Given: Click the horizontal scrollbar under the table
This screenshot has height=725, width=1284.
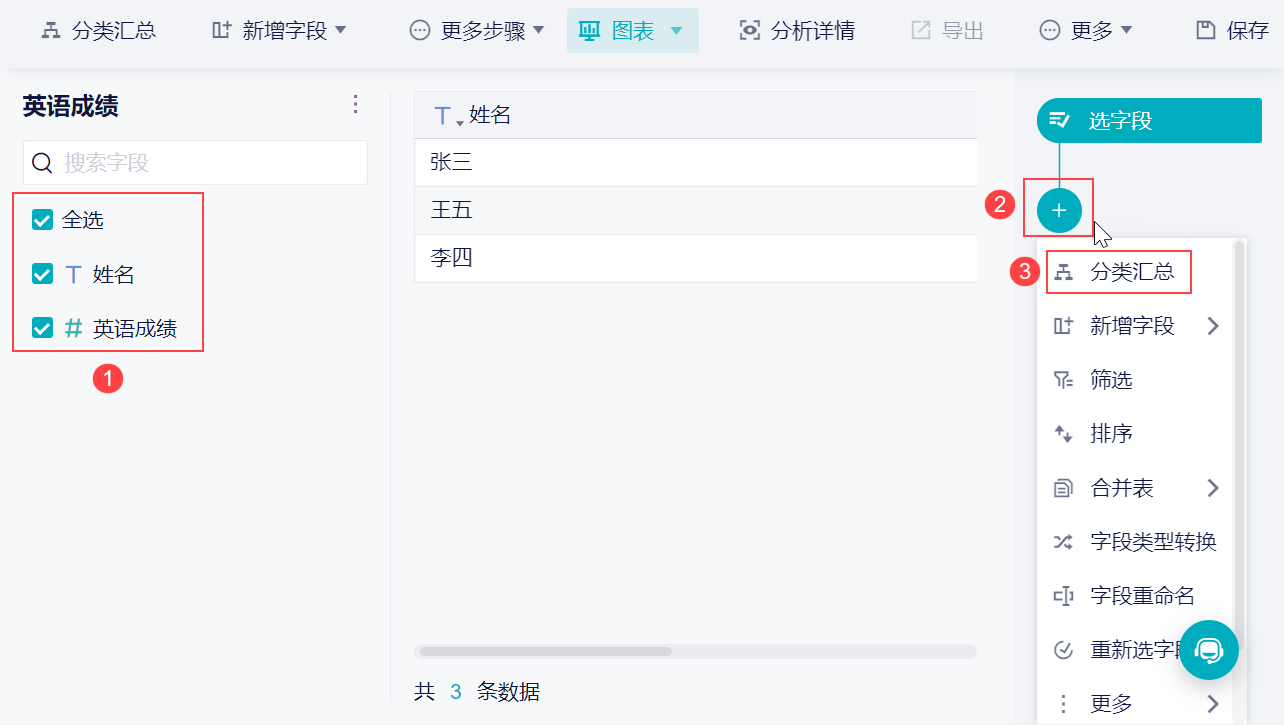Looking at the screenshot, I should 546,651.
